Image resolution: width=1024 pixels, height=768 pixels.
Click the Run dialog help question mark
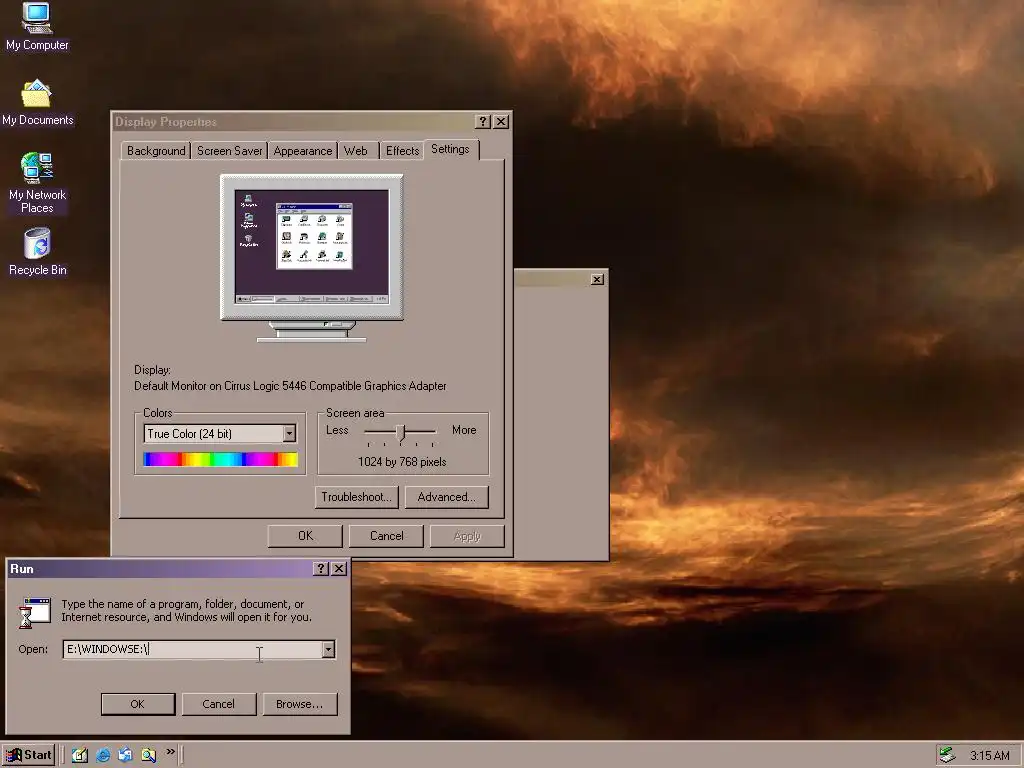pos(320,569)
